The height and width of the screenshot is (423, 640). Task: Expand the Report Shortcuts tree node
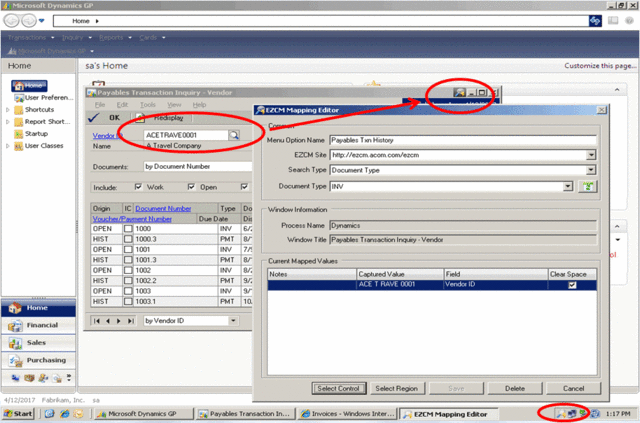[x=7, y=122]
